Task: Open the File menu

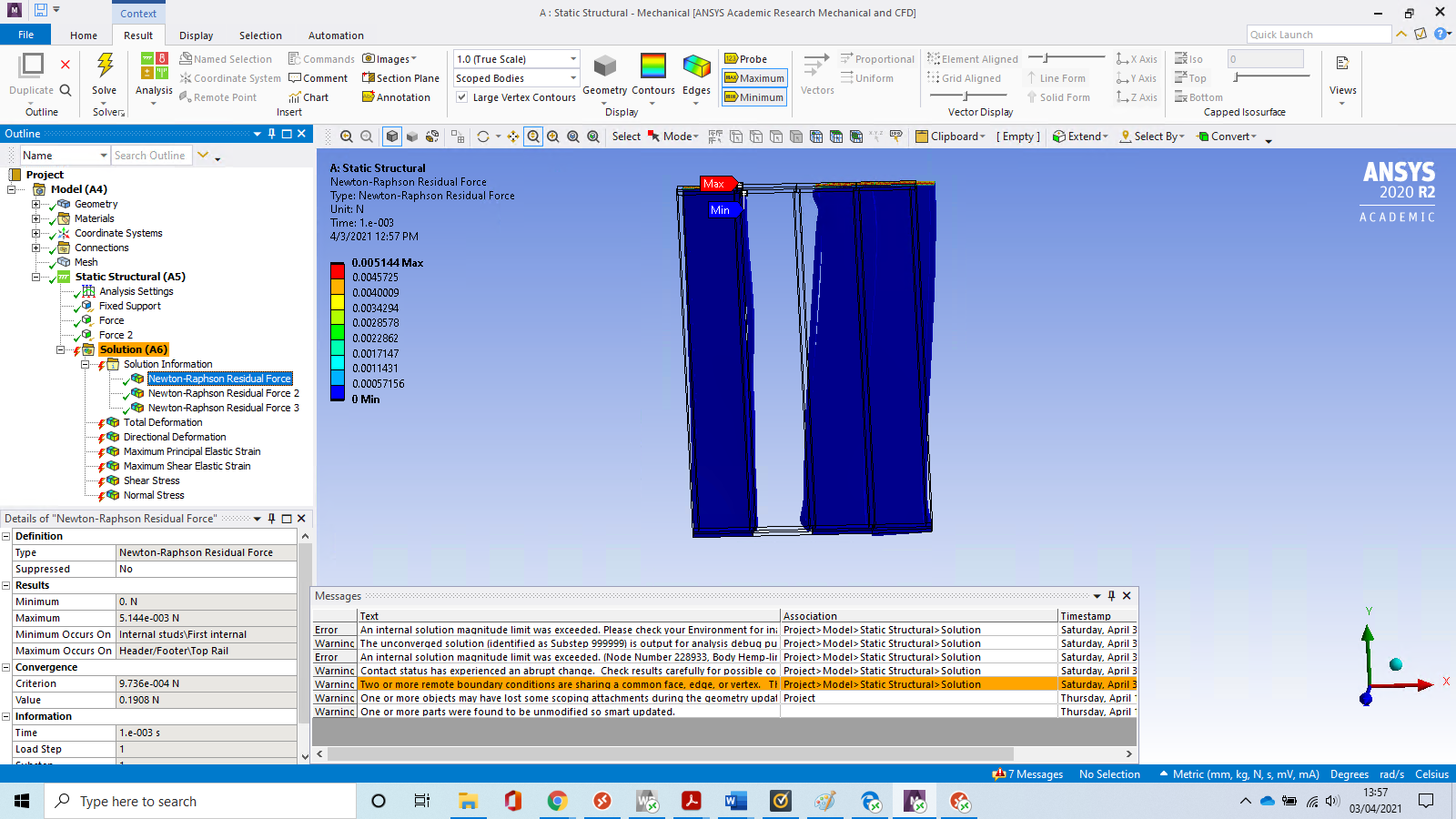Action: coord(25,35)
